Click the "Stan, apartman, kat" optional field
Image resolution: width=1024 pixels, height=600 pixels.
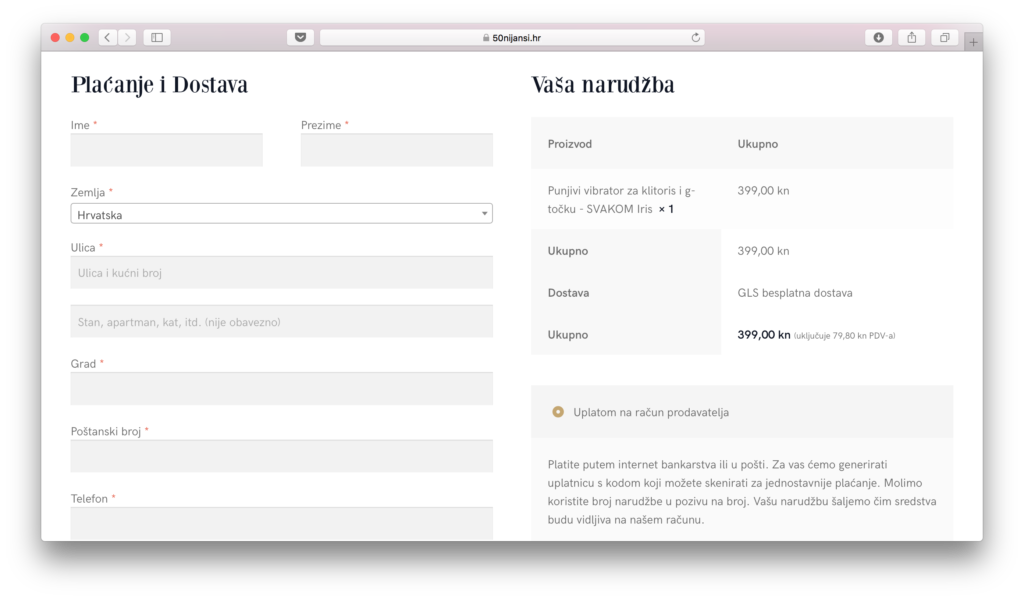(x=281, y=322)
